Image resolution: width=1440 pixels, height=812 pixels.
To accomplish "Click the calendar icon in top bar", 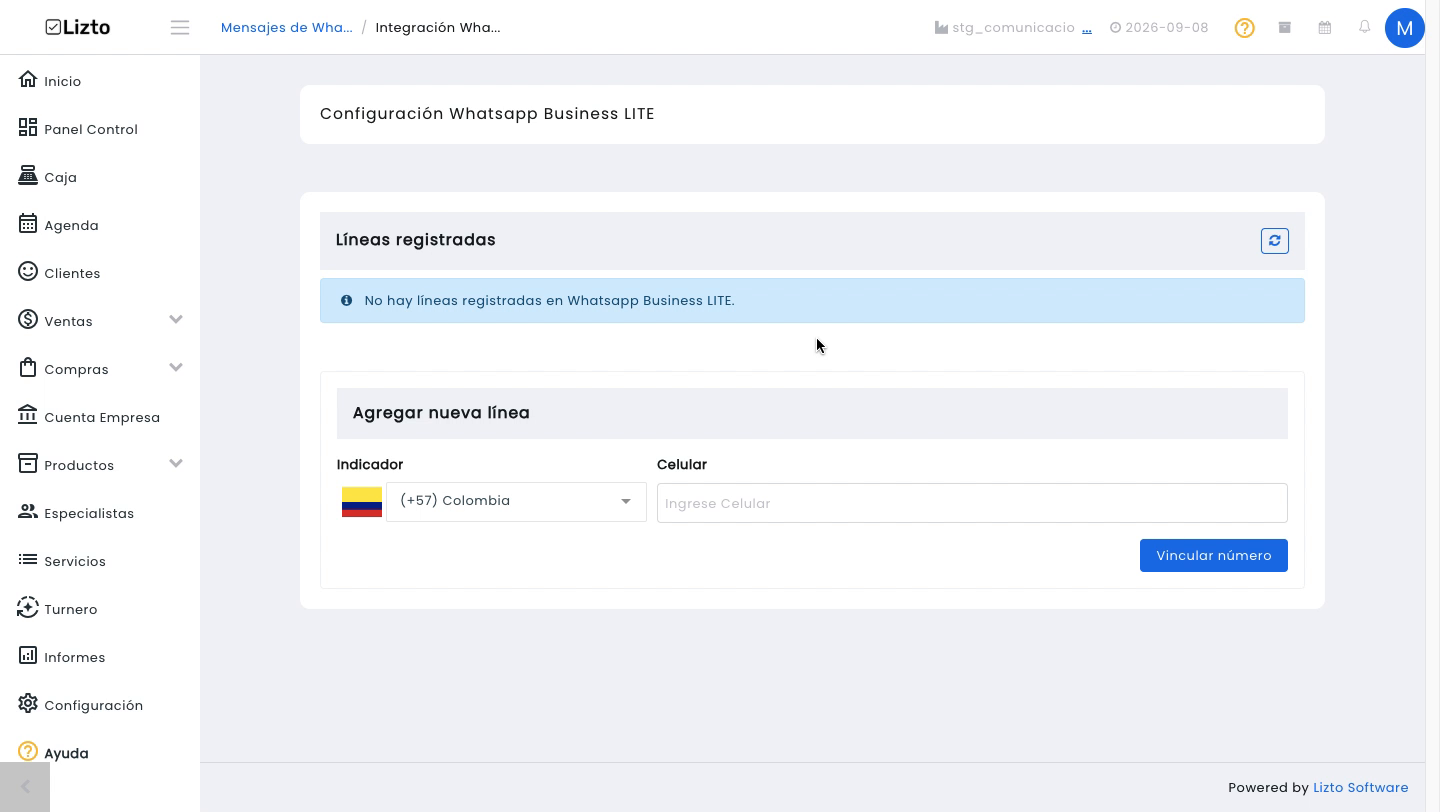I will (x=1324, y=27).
